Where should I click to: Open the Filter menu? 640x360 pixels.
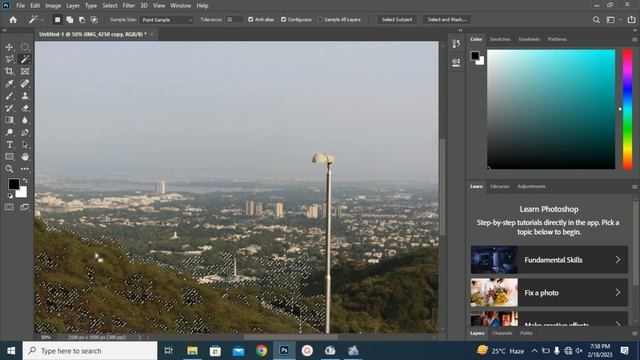tap(129, 6)
